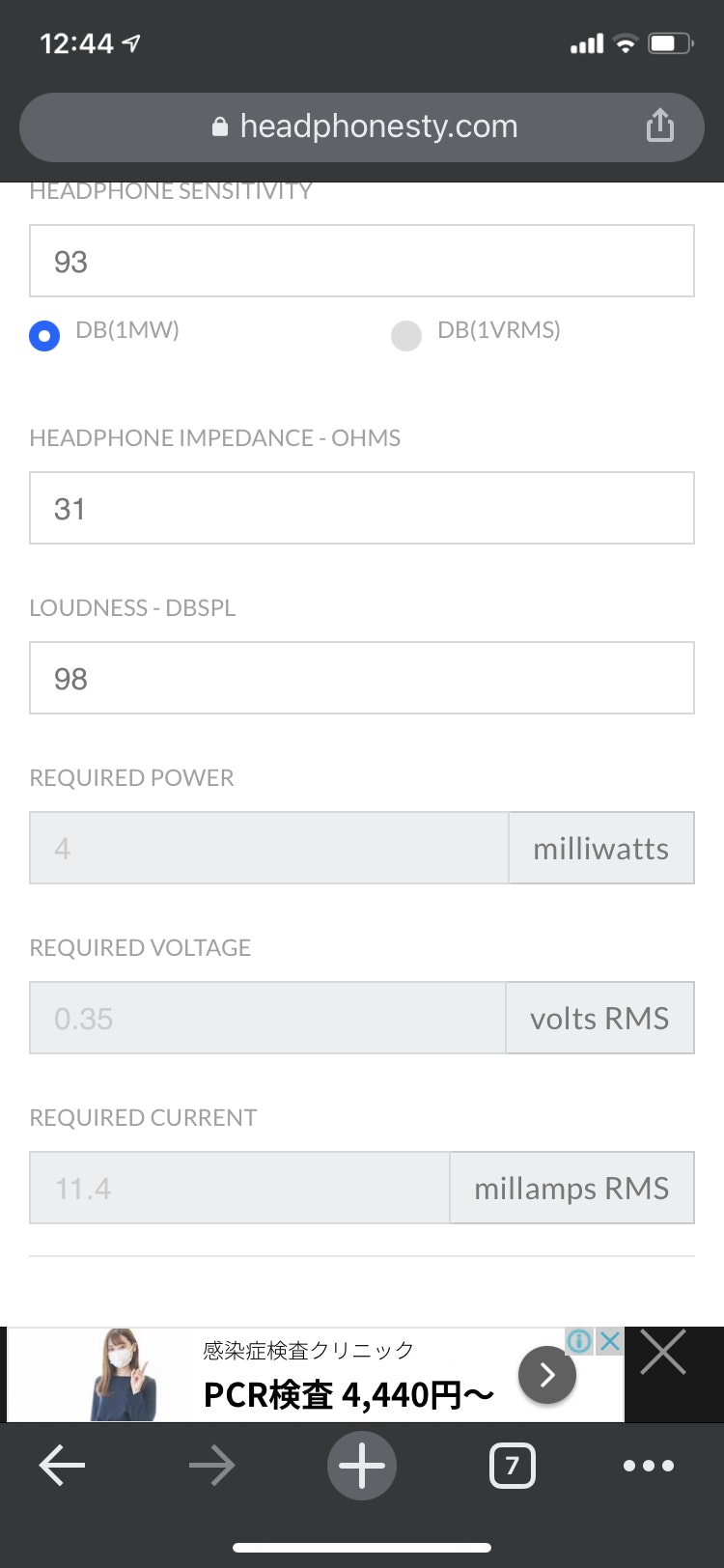Tap the headphonesty.com address bar
Screen dimensions: 724x1568
coord(362,126)
